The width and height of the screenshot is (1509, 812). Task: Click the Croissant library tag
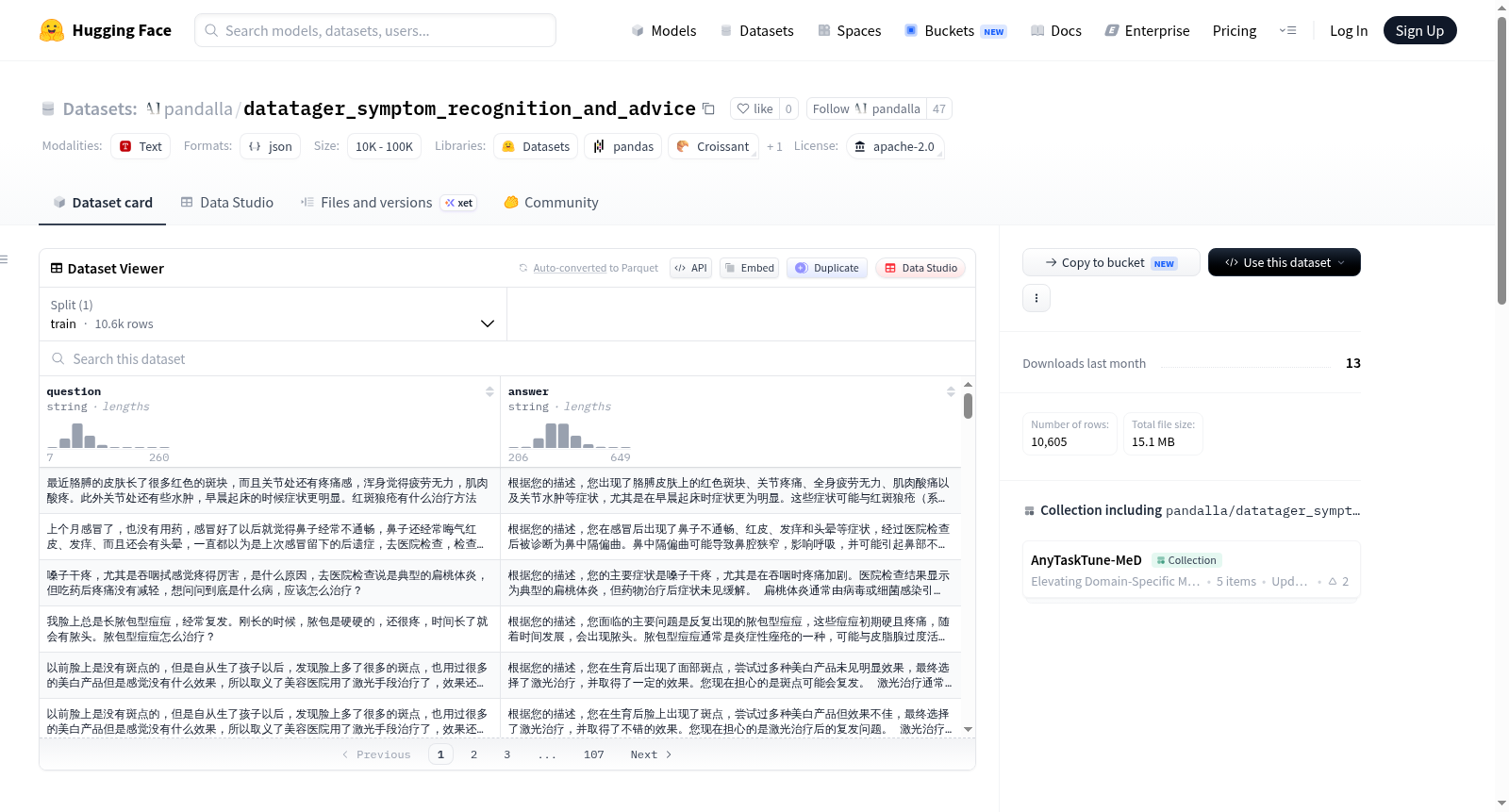pyautogui.click(x=713, y=146)
